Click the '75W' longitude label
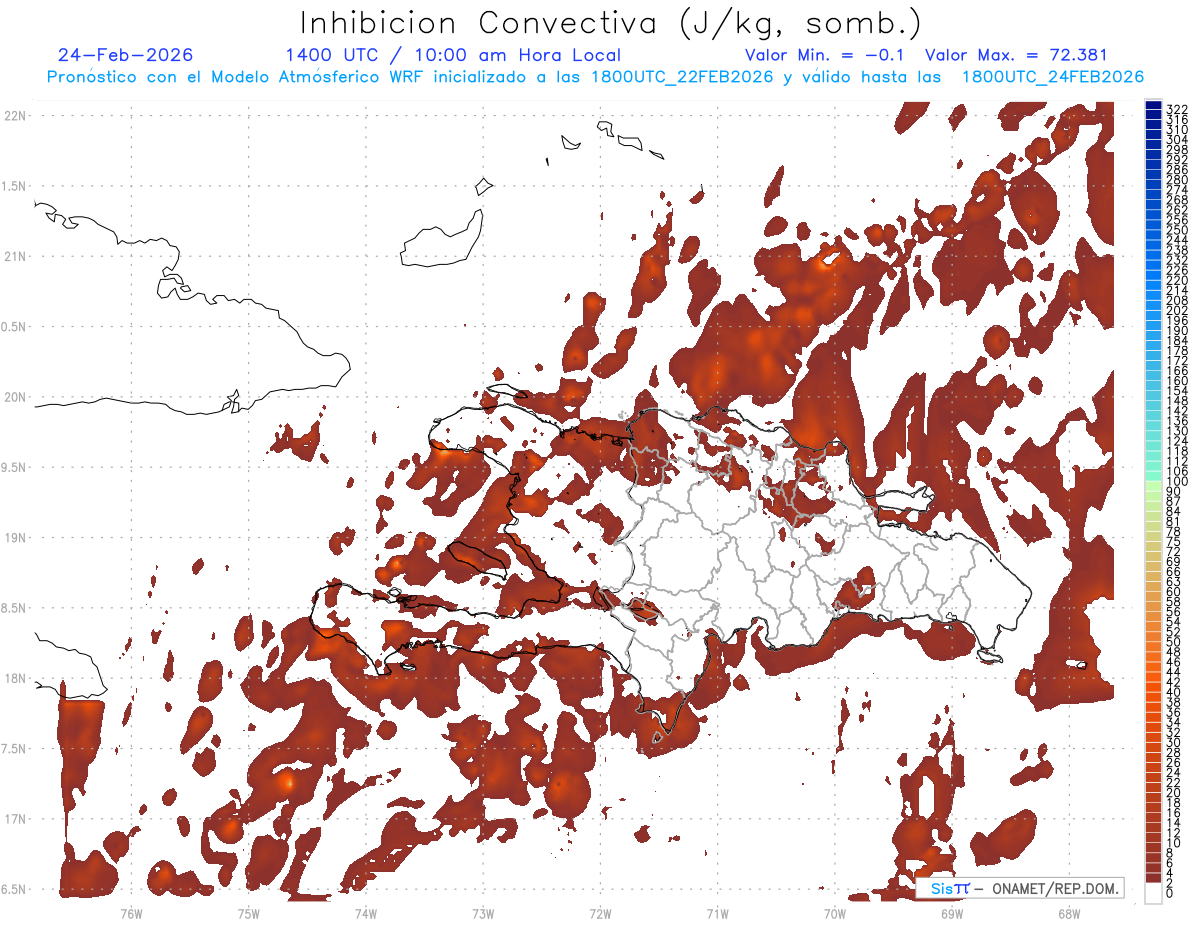 pyautogui.click(x=248, y=913)
